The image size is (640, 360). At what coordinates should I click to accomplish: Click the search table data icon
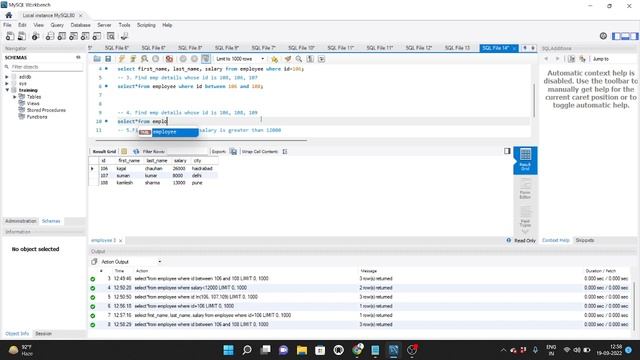coord(111,36)
